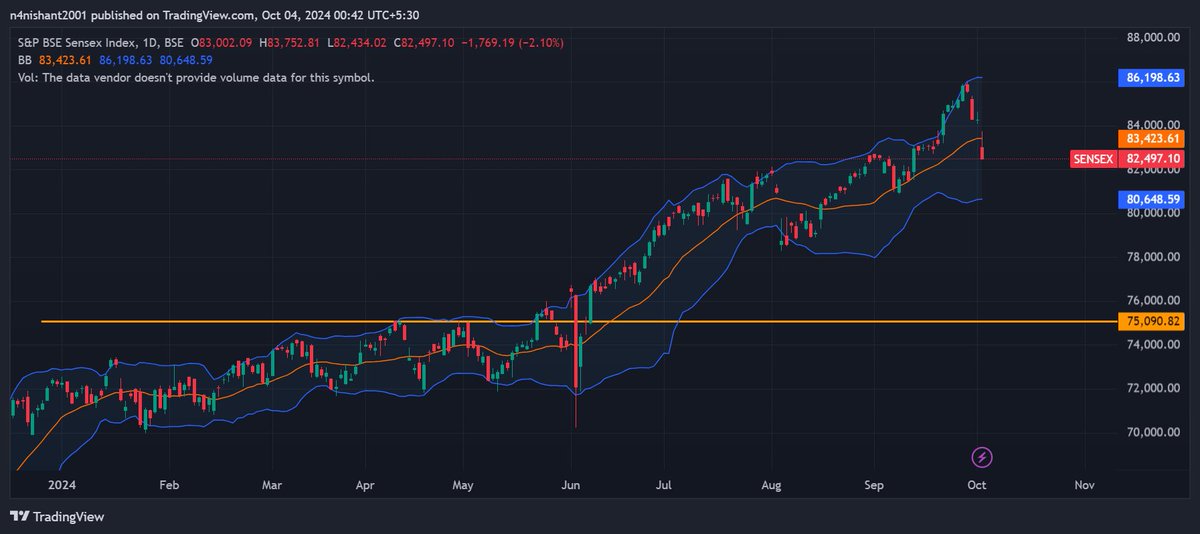Click the Jul label on time axis

coord(663,485)
